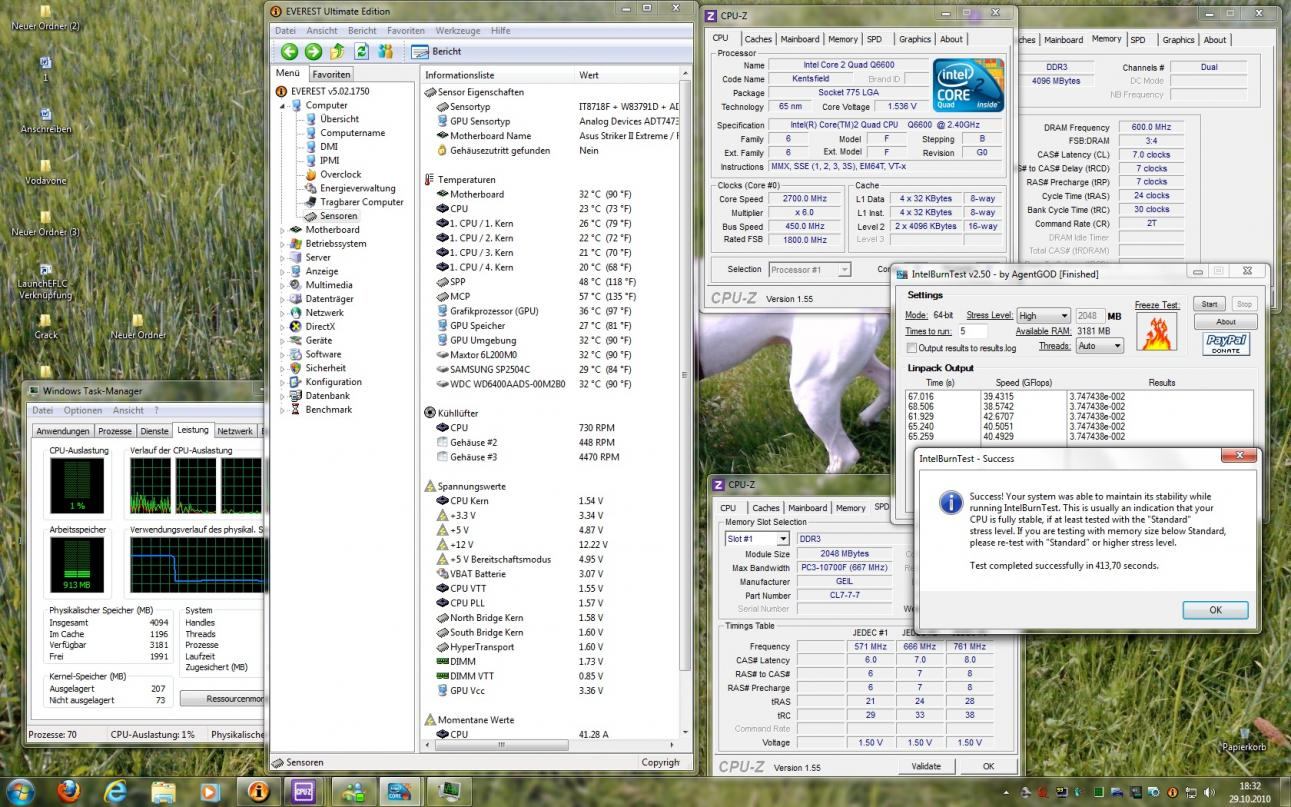Enable Output results to results.log checkbox

click(x=911, y=348)
